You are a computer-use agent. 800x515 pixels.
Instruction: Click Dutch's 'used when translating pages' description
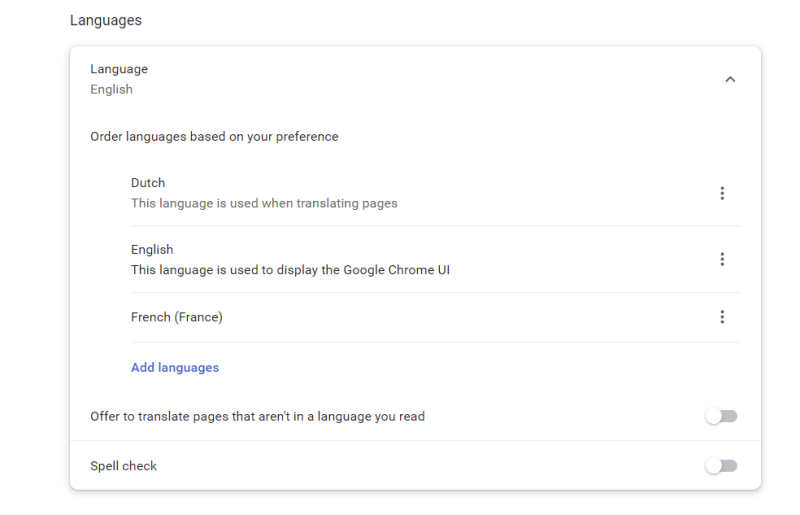(264, 203)
